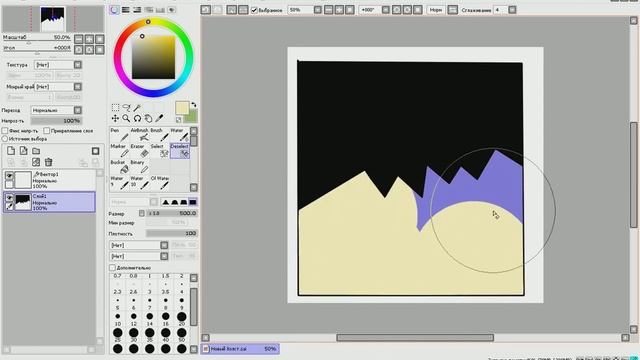This screenshot has width=640, height=360.
Task: Click the canvas horizontal scrollbar
Action: (415, 338)
